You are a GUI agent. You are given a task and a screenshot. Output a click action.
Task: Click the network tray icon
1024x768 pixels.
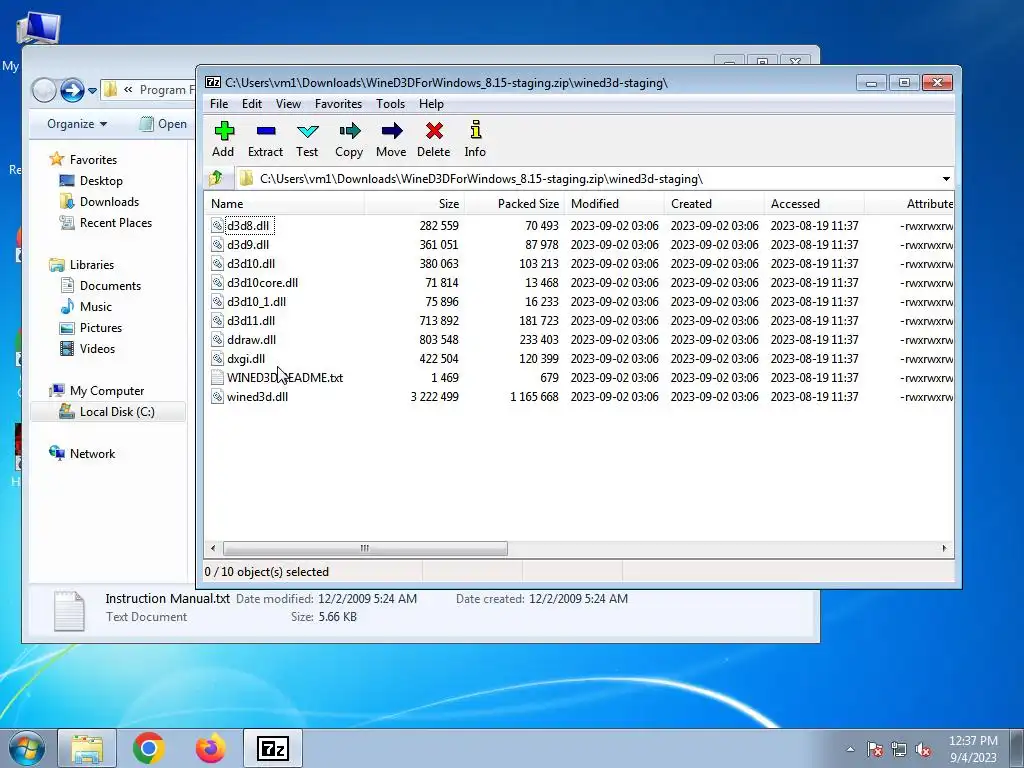coord(899,749)
